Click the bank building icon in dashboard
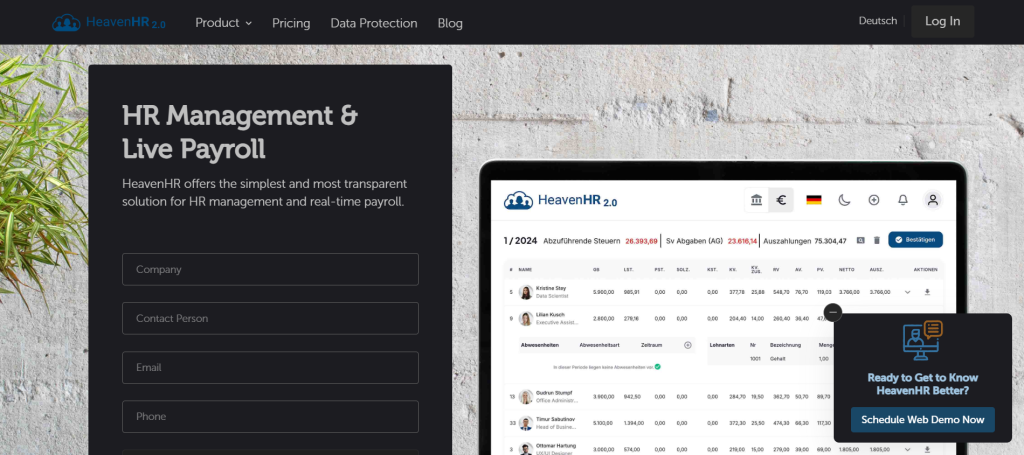 (x=757, y=200)
